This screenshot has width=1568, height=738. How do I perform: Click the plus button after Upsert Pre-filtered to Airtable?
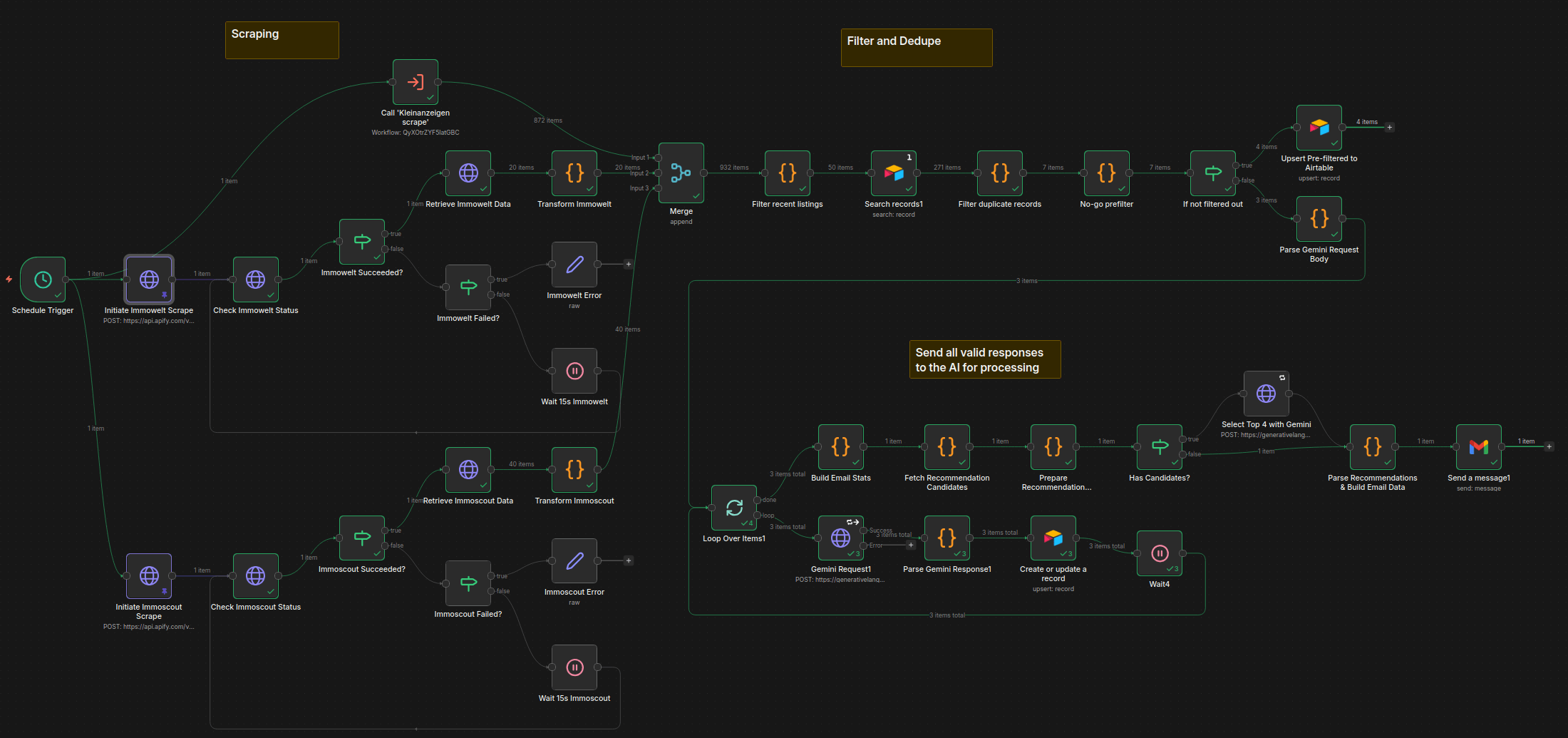1390,127
